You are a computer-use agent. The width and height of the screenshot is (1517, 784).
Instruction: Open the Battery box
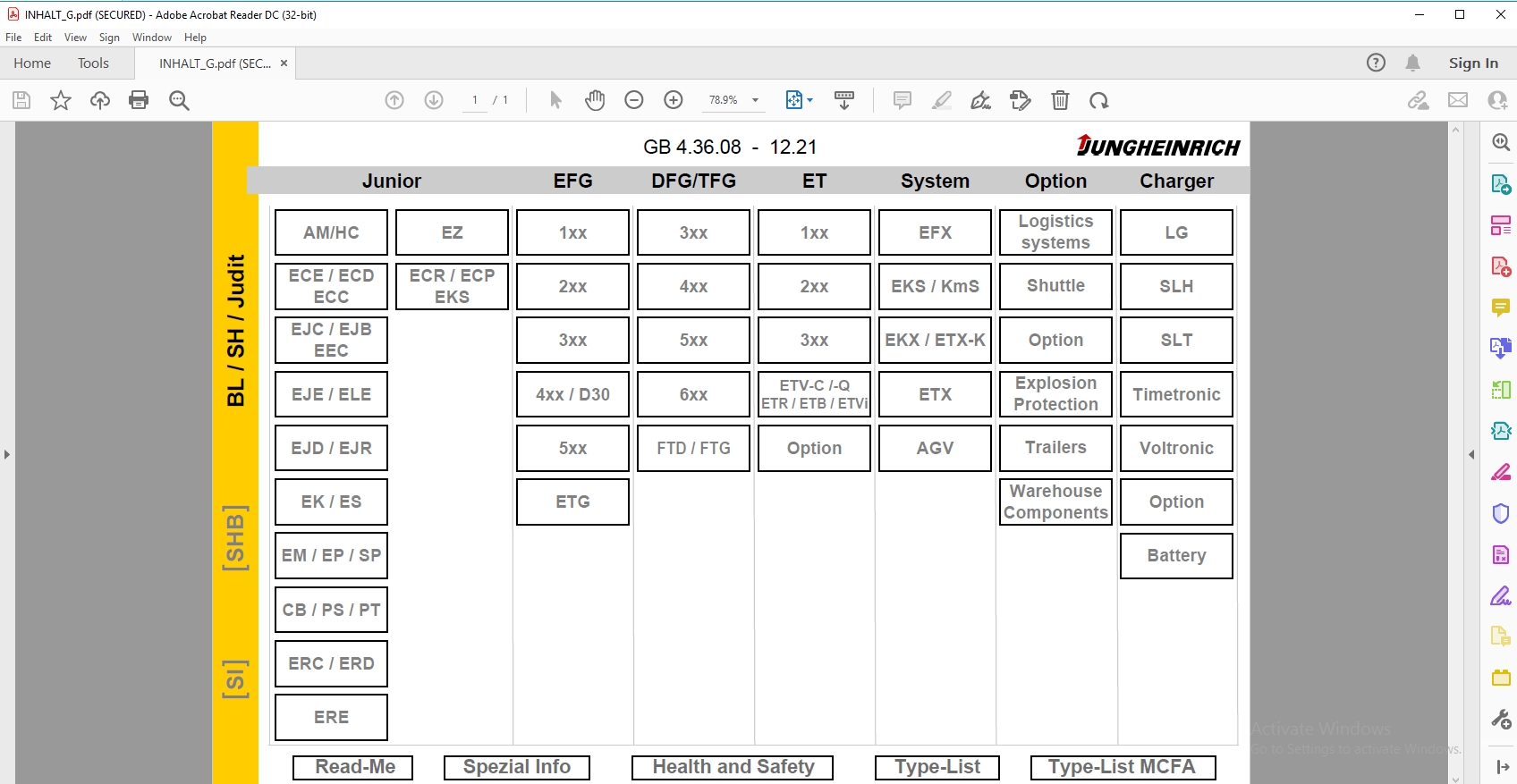coord(1176,556)
